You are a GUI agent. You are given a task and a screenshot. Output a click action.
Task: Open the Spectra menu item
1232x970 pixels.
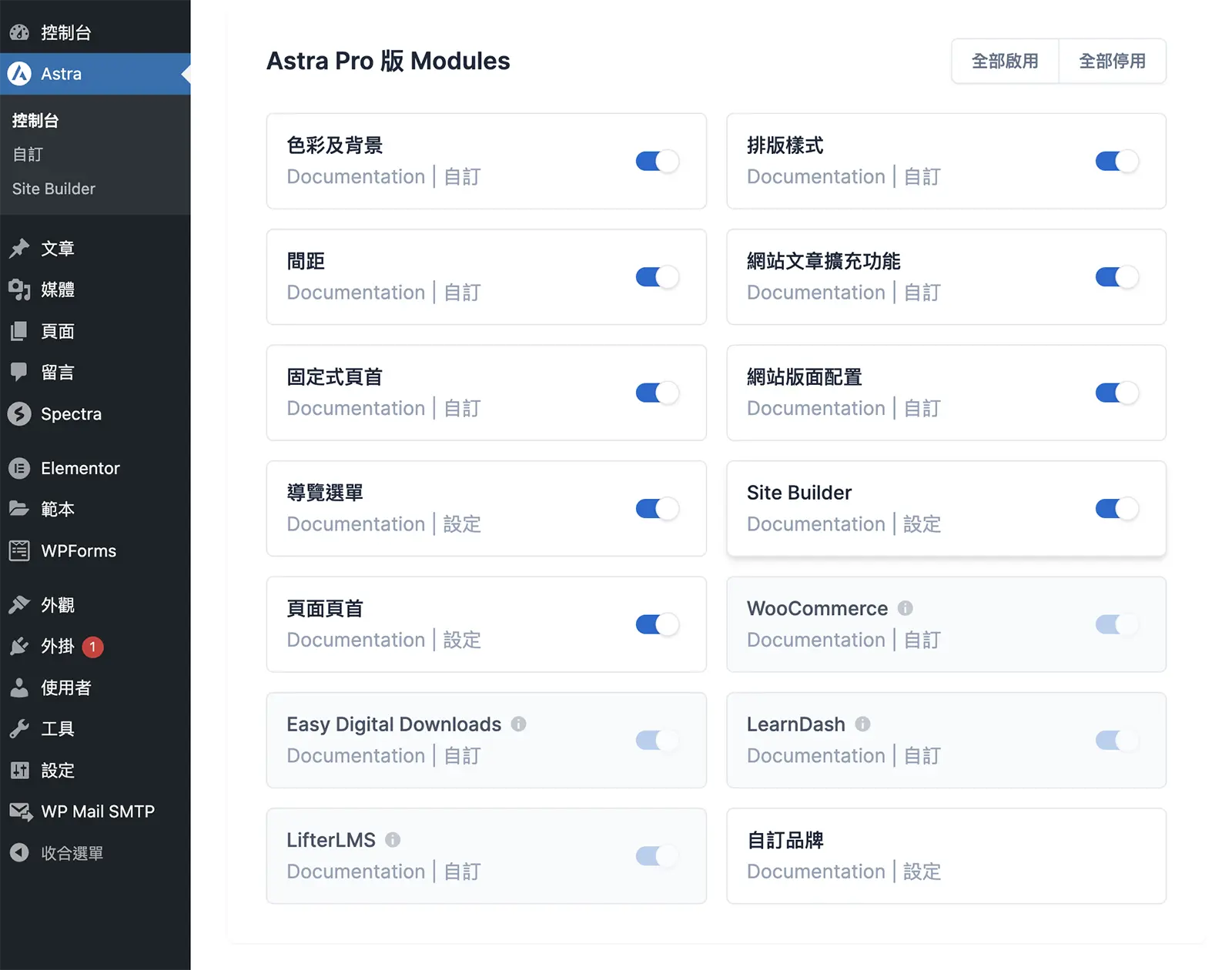coord(95,414)
